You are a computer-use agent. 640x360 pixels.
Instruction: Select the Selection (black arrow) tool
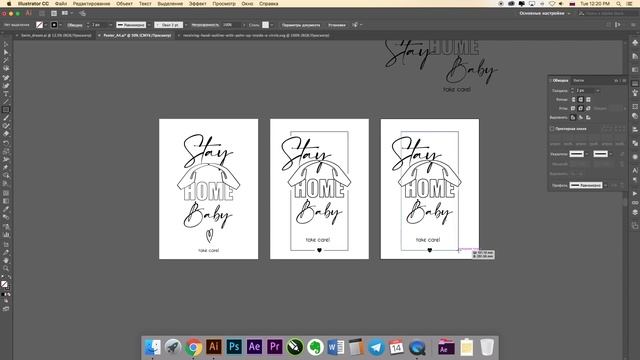6,44
